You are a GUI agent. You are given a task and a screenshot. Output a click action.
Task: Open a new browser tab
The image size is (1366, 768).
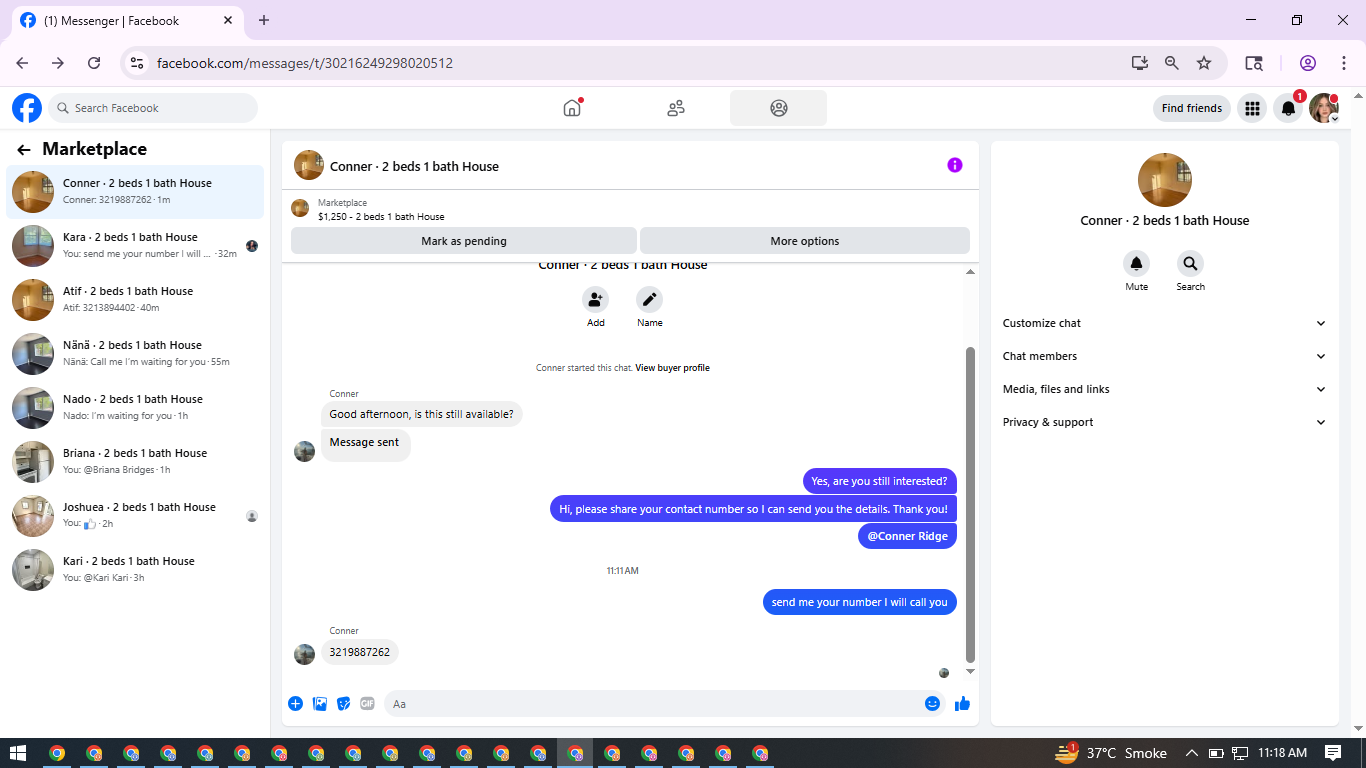point(264,20)
